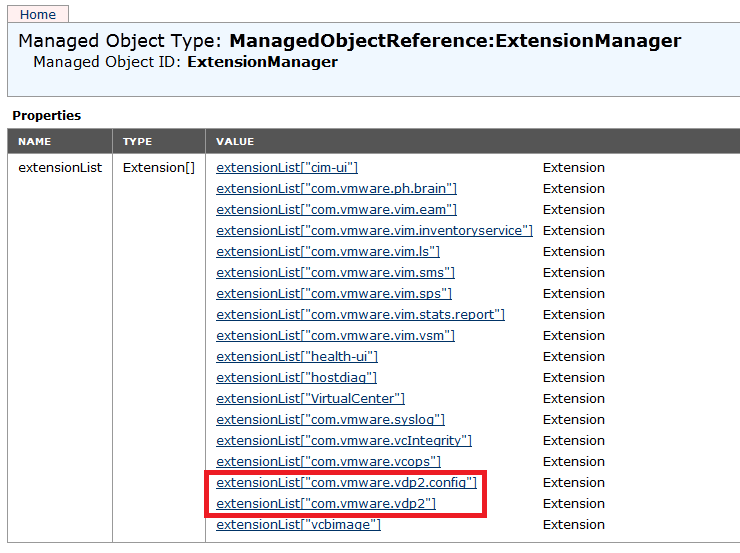Screen dimensions: 740x553
Task: Select the com.vmware.vim.ls extension link
Action: [328, 252]
